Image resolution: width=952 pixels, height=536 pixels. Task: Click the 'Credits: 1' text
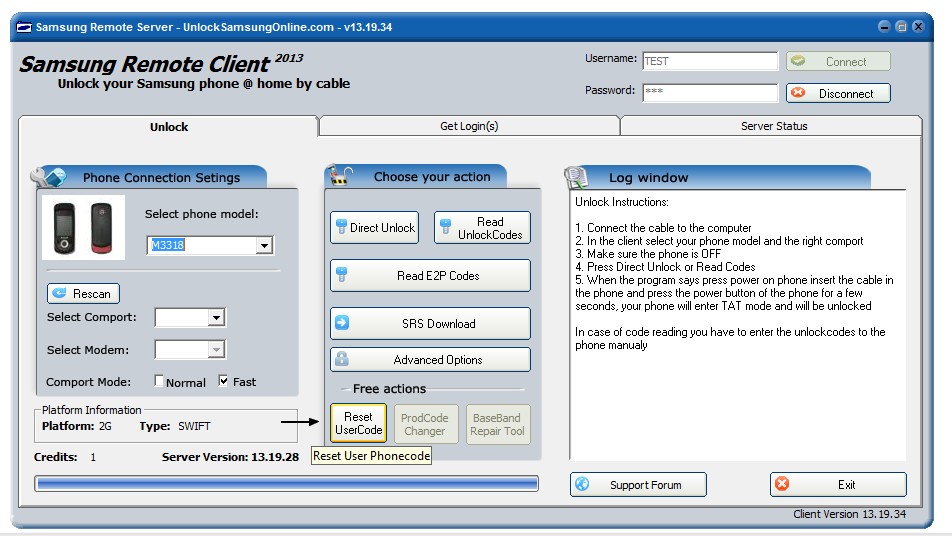click(65, 457)
